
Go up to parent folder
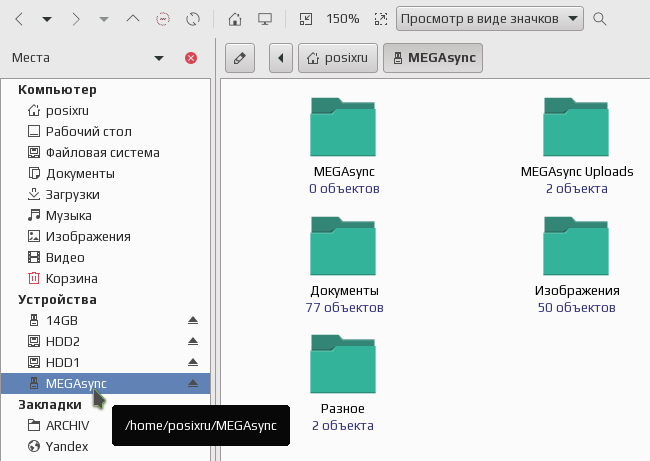[133, 19]
